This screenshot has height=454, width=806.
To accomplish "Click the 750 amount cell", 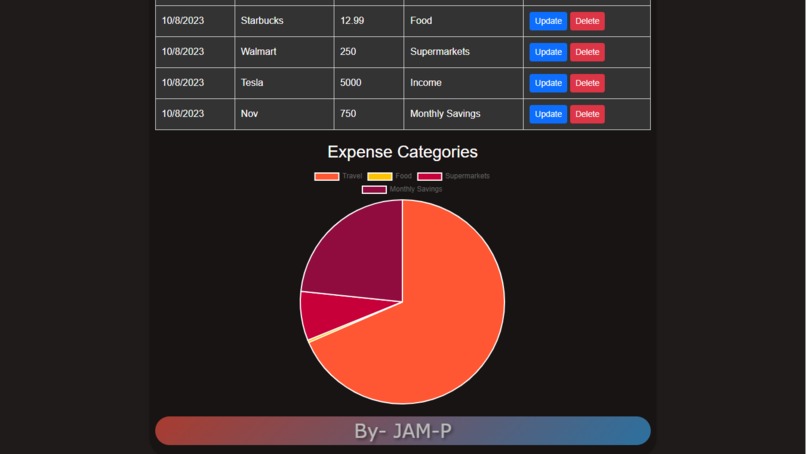I will 369,114.
